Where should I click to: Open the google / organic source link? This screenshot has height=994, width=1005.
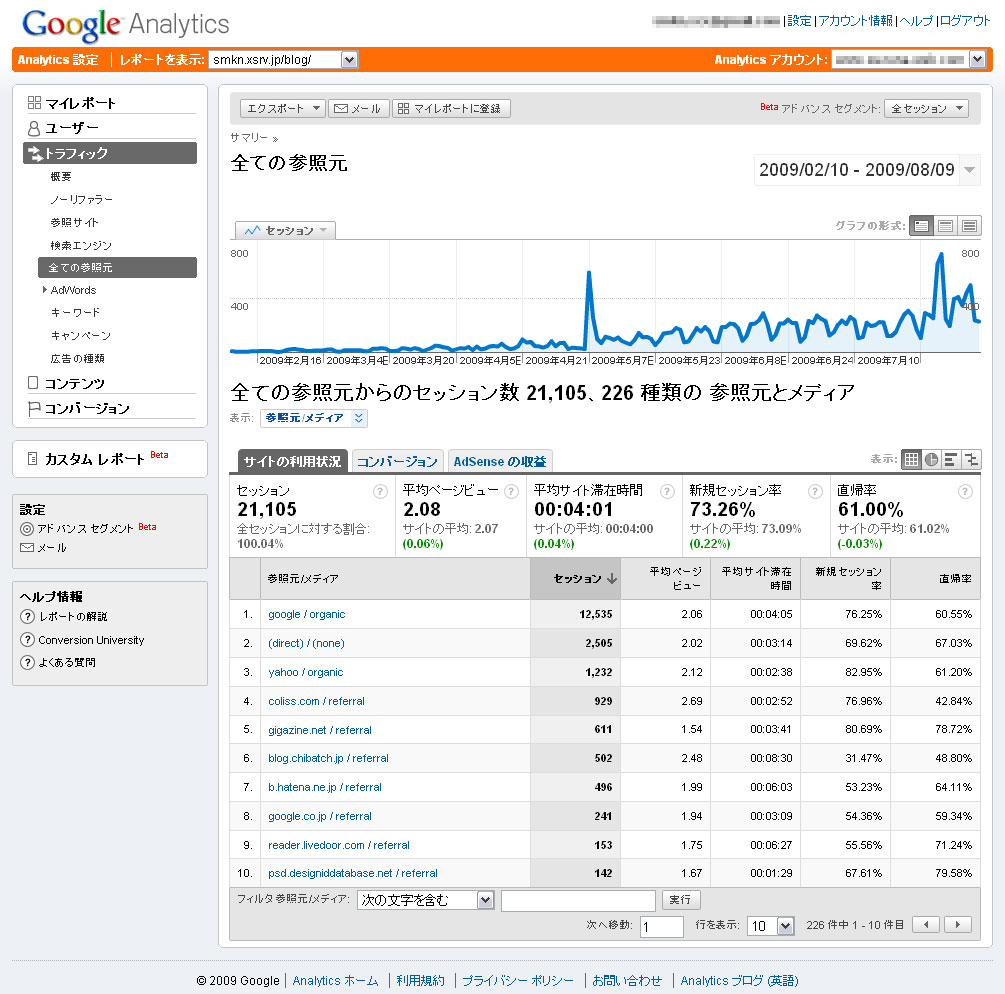(306, 614)
